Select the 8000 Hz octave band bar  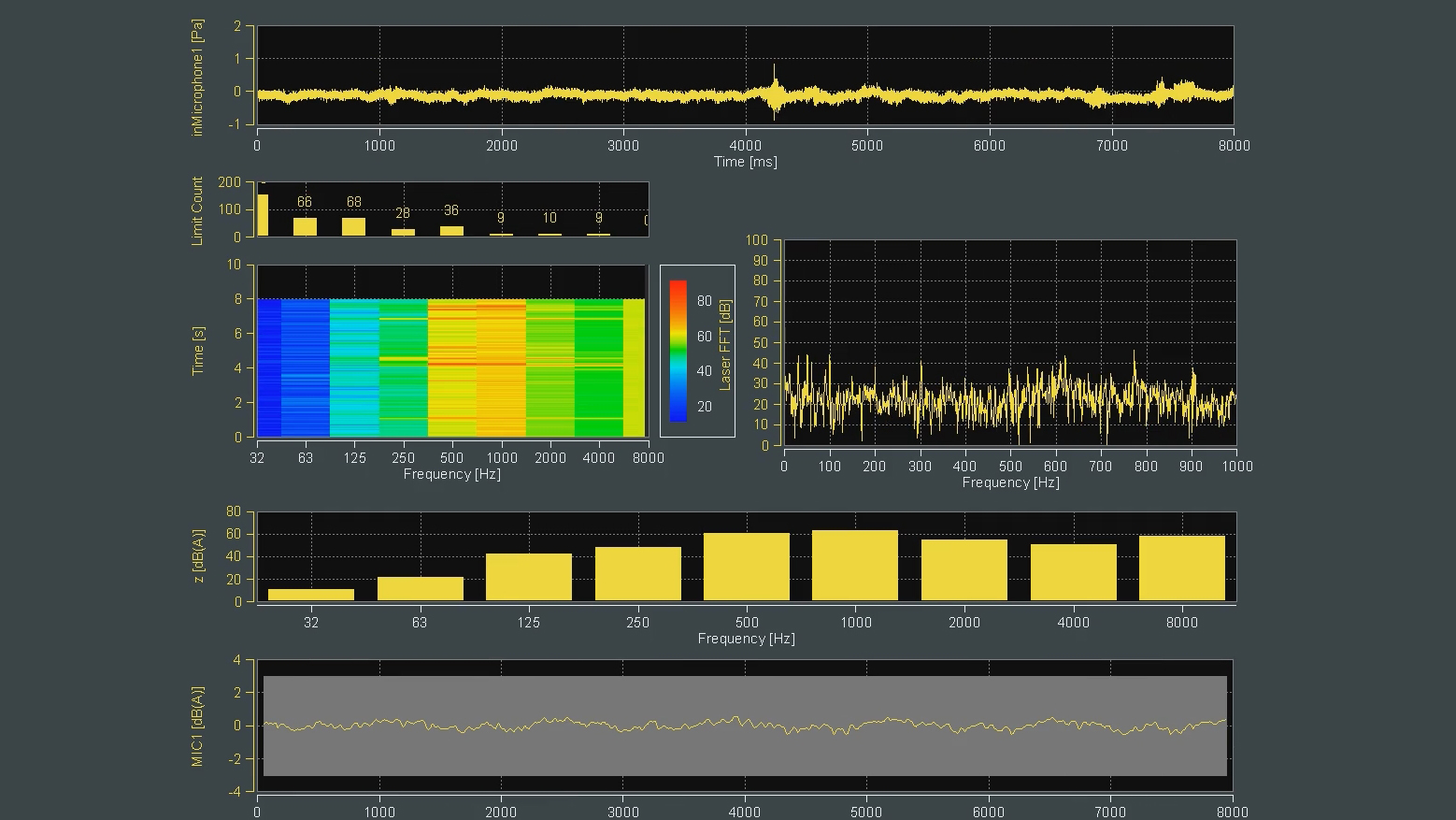pyautogui.click(x=1182, y=568)
